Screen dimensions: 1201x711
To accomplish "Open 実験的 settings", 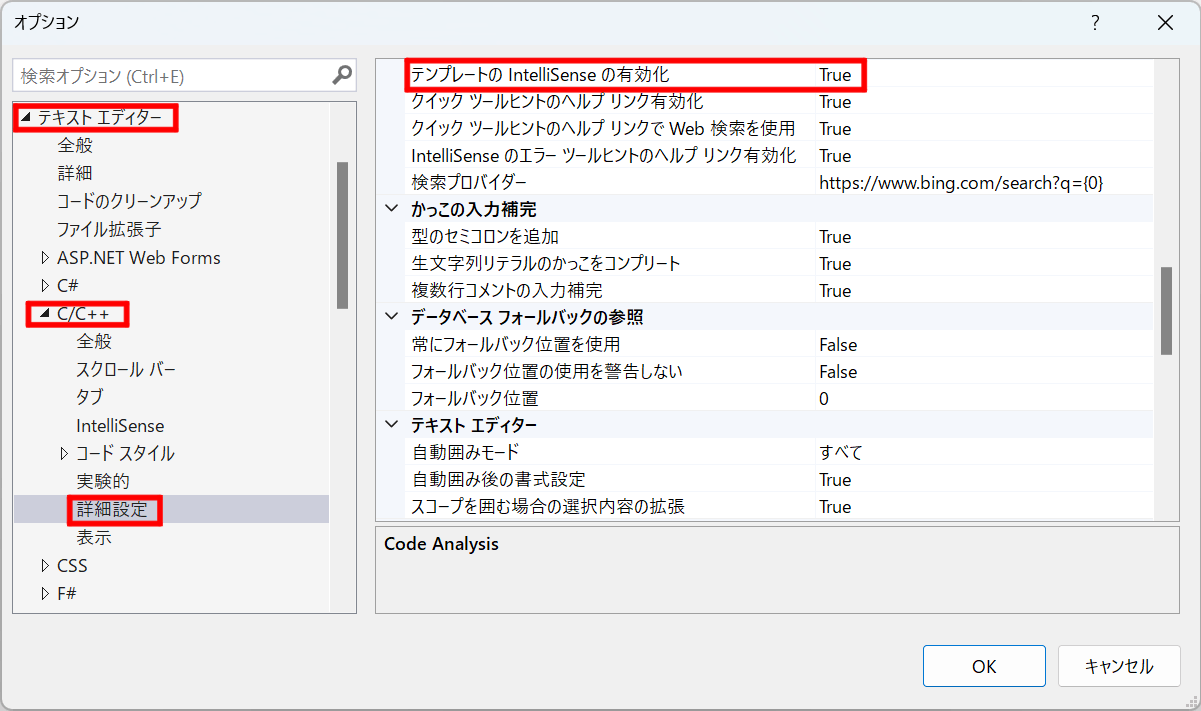I will click(x=103, y=481).
